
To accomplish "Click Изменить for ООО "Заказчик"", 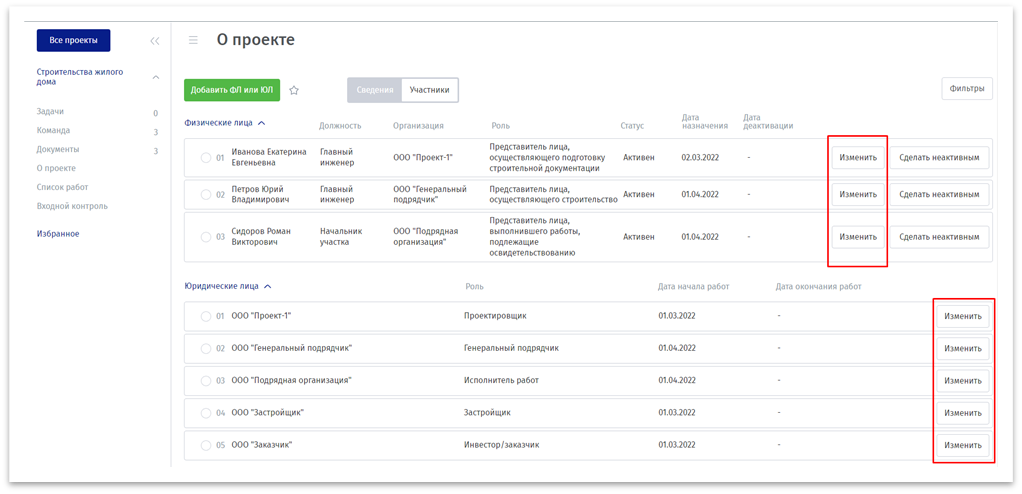I will point(963,445).
